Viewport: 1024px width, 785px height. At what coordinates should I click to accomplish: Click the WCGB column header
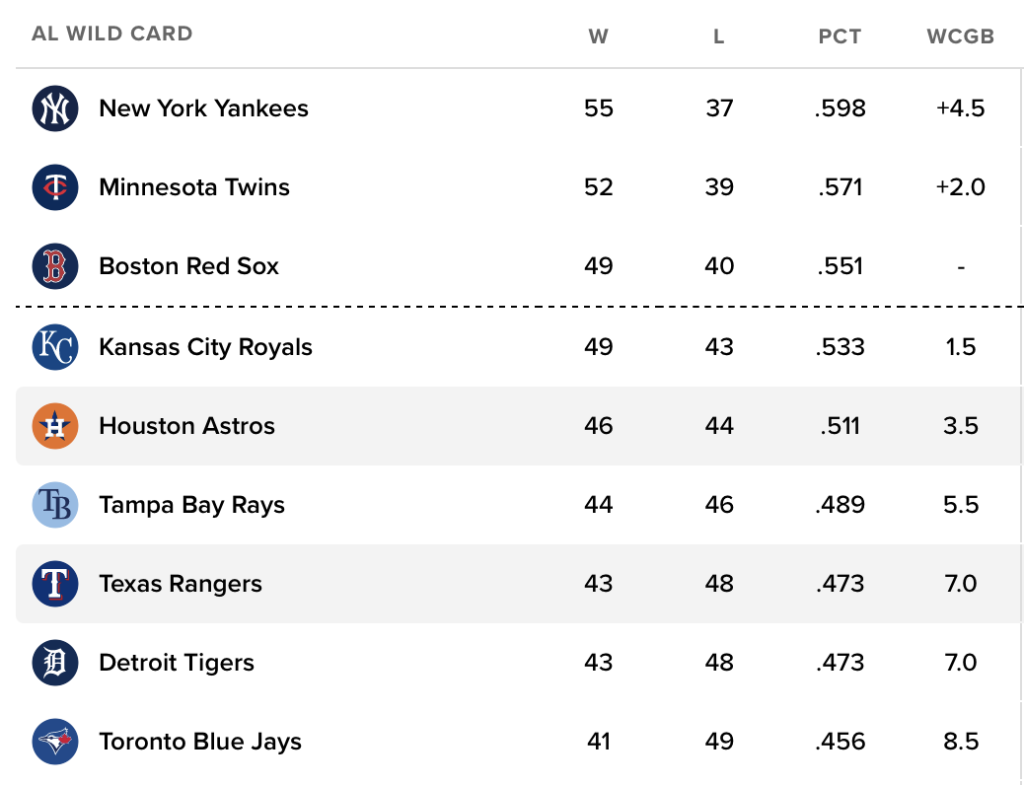960,37
